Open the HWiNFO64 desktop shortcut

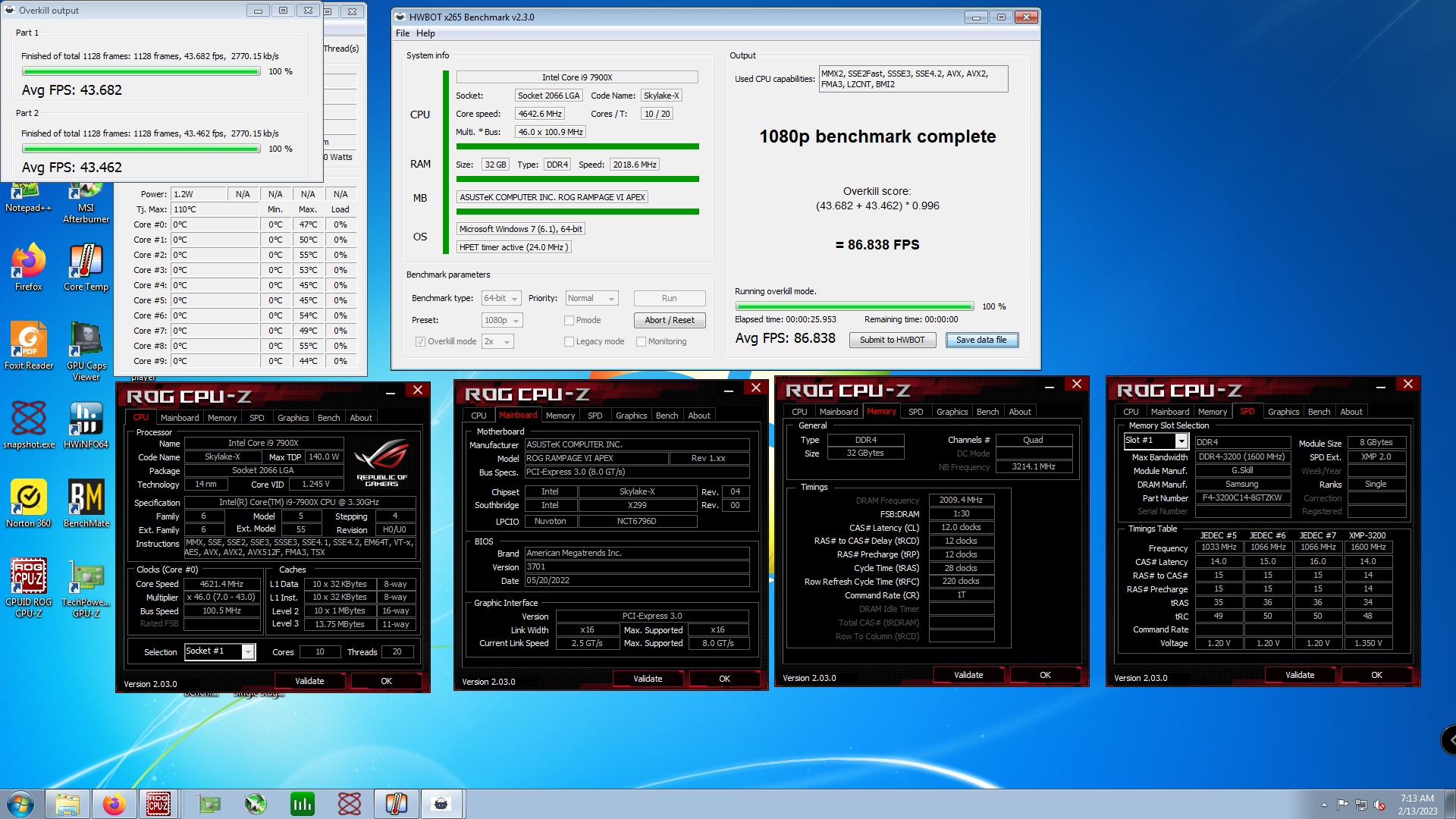pos(86,425)
